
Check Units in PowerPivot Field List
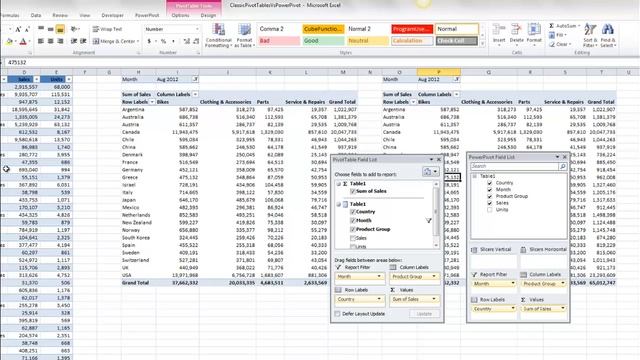coord(489,210)
